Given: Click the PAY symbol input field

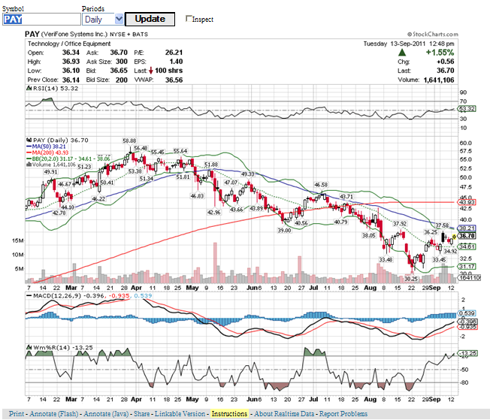Looking at the screenshot, I should click(x=41, y=19).
